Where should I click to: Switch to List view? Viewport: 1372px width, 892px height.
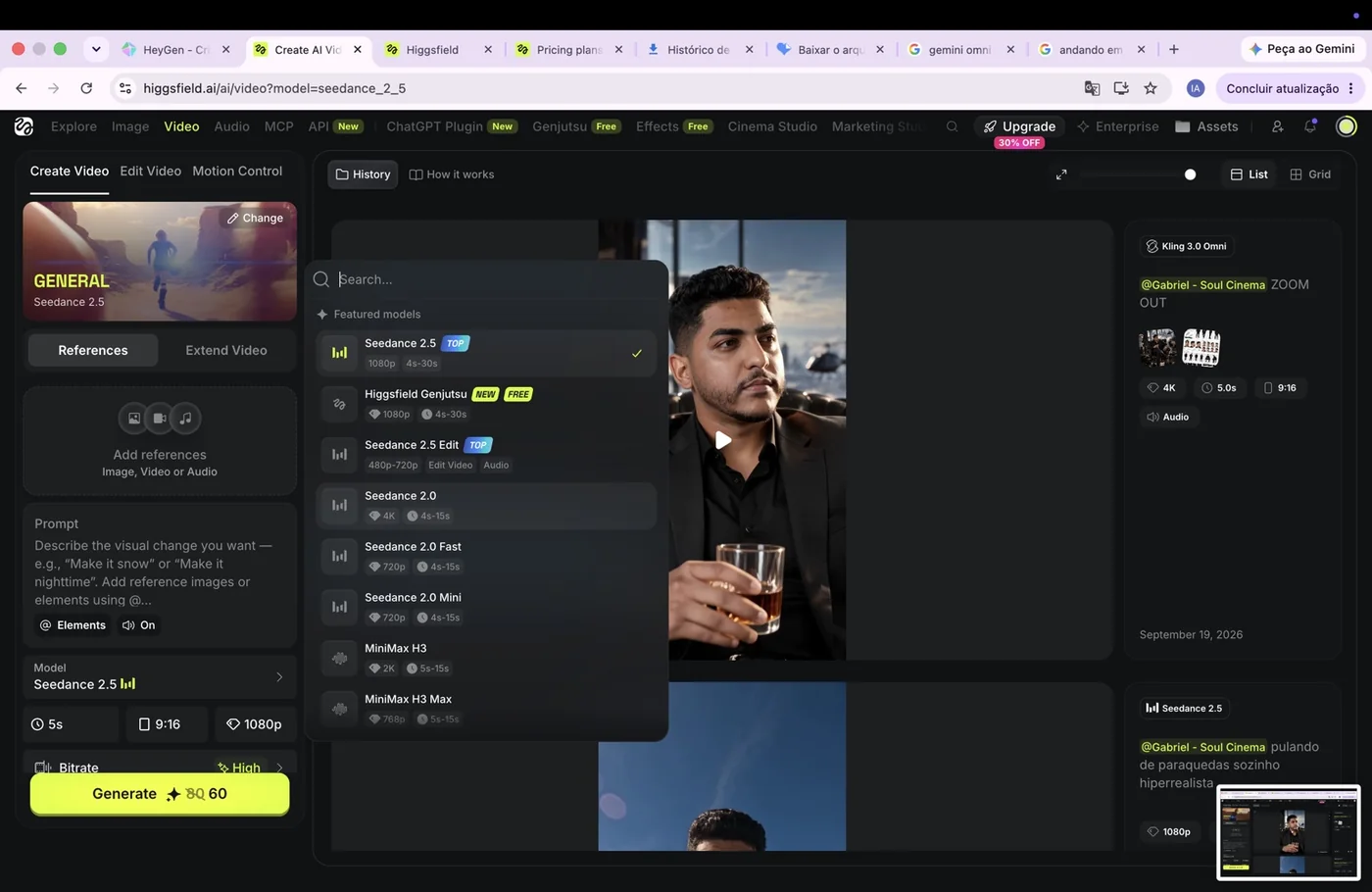point(1249,174)
